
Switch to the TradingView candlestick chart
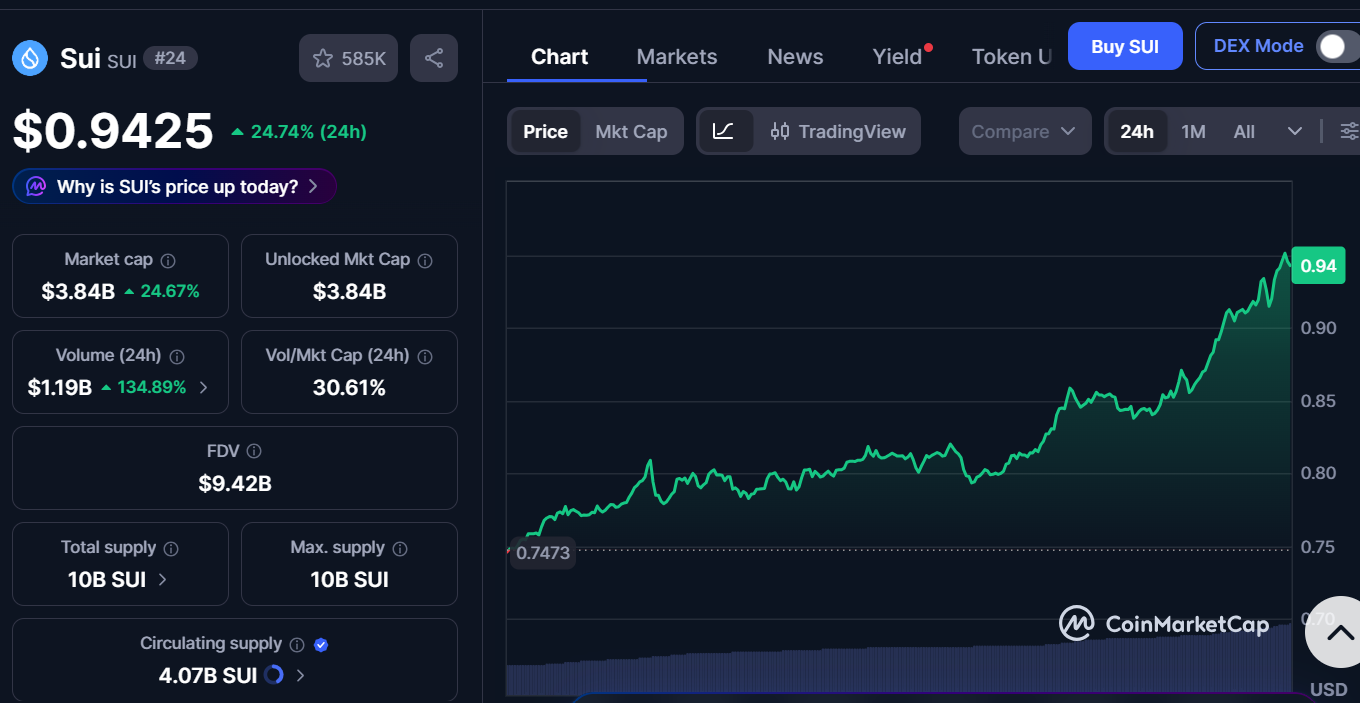point(838,131)
